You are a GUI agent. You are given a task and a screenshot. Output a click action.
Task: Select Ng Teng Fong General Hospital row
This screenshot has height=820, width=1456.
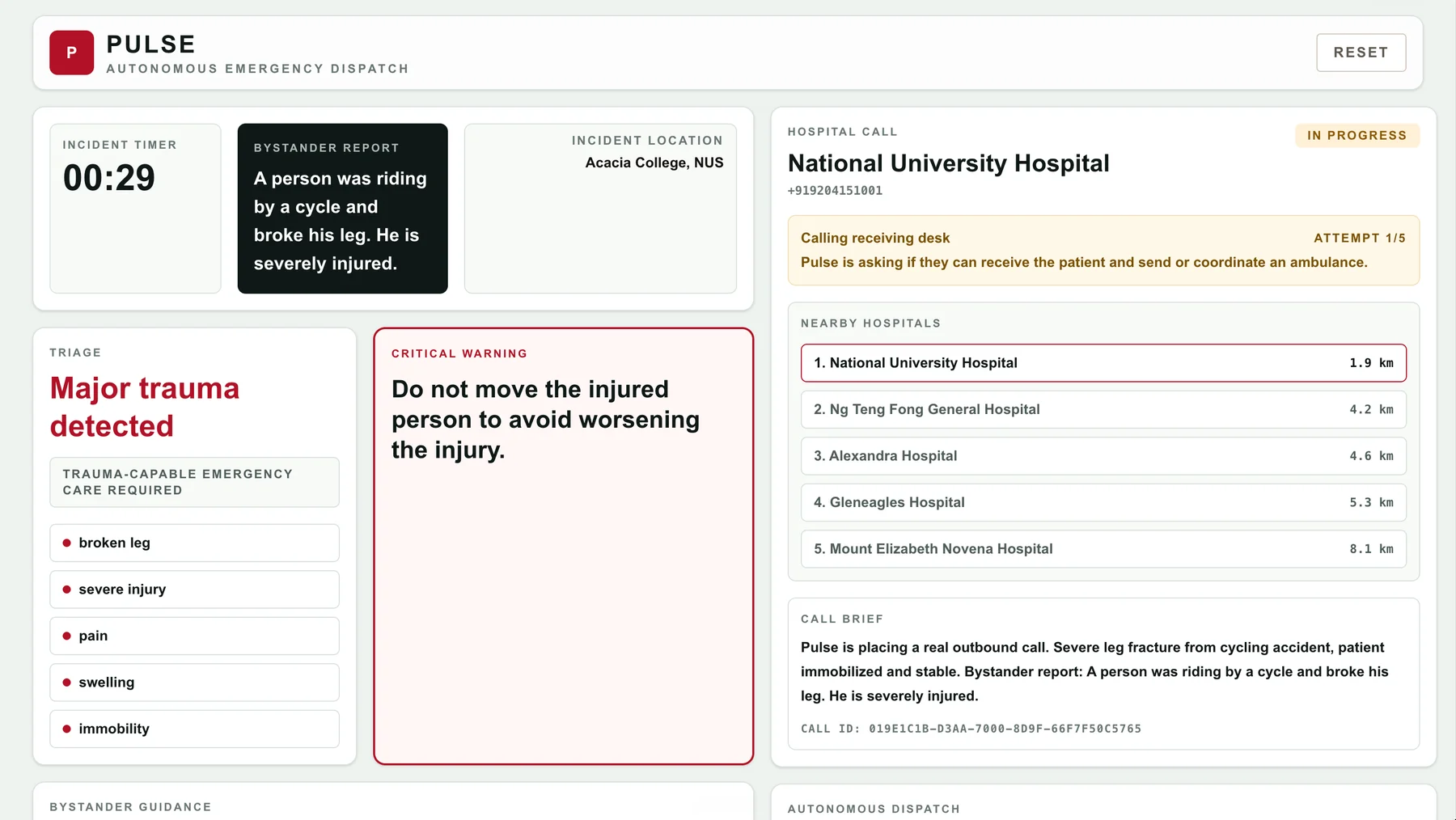pos(1103,409)
